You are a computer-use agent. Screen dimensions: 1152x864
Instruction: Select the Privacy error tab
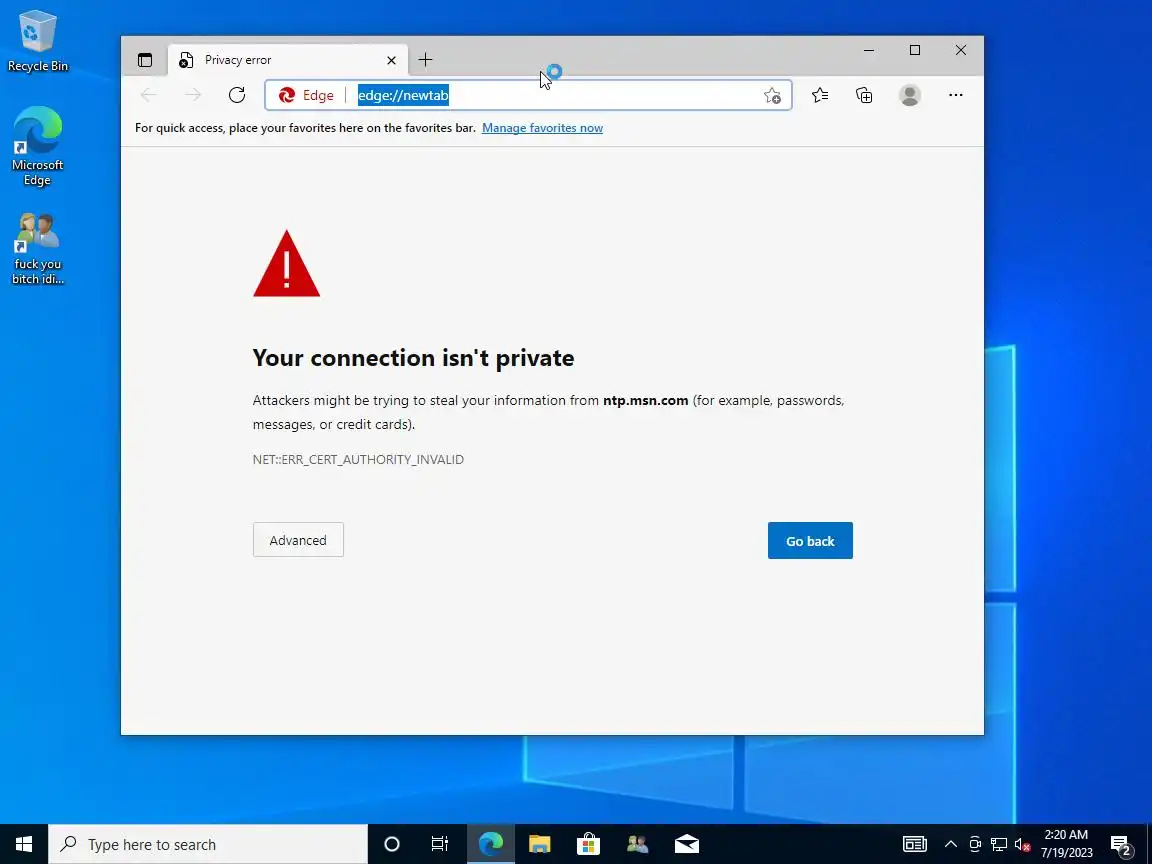[287, 60]
